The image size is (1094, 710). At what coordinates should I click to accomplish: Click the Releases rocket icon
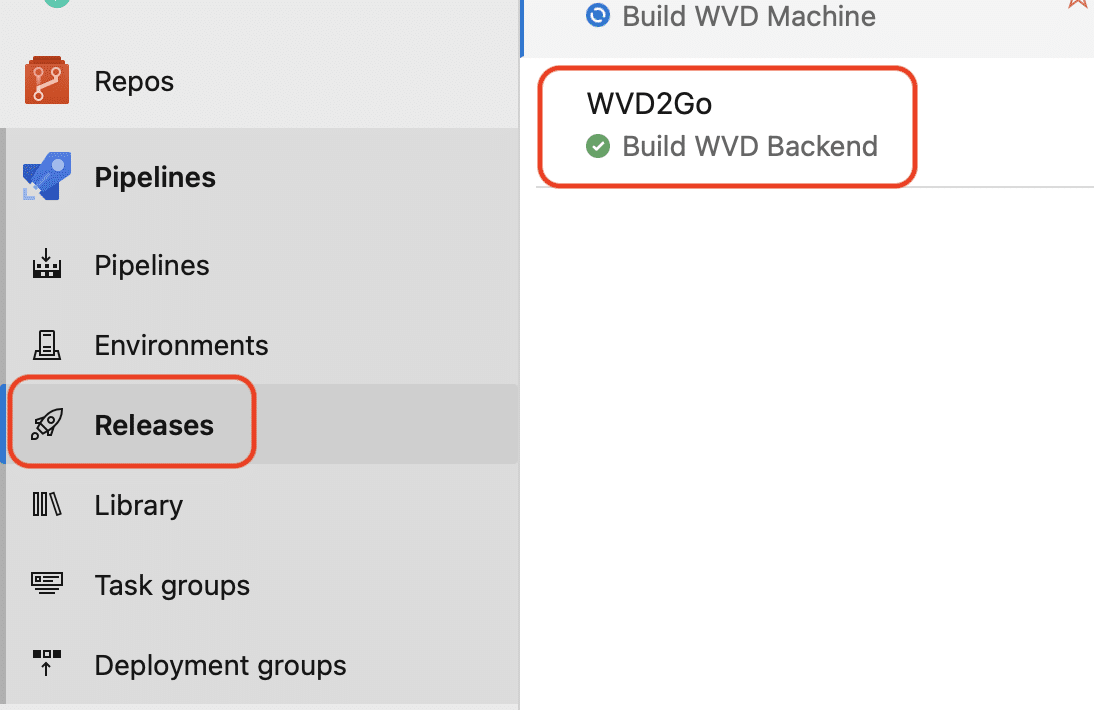coord(47,424)
